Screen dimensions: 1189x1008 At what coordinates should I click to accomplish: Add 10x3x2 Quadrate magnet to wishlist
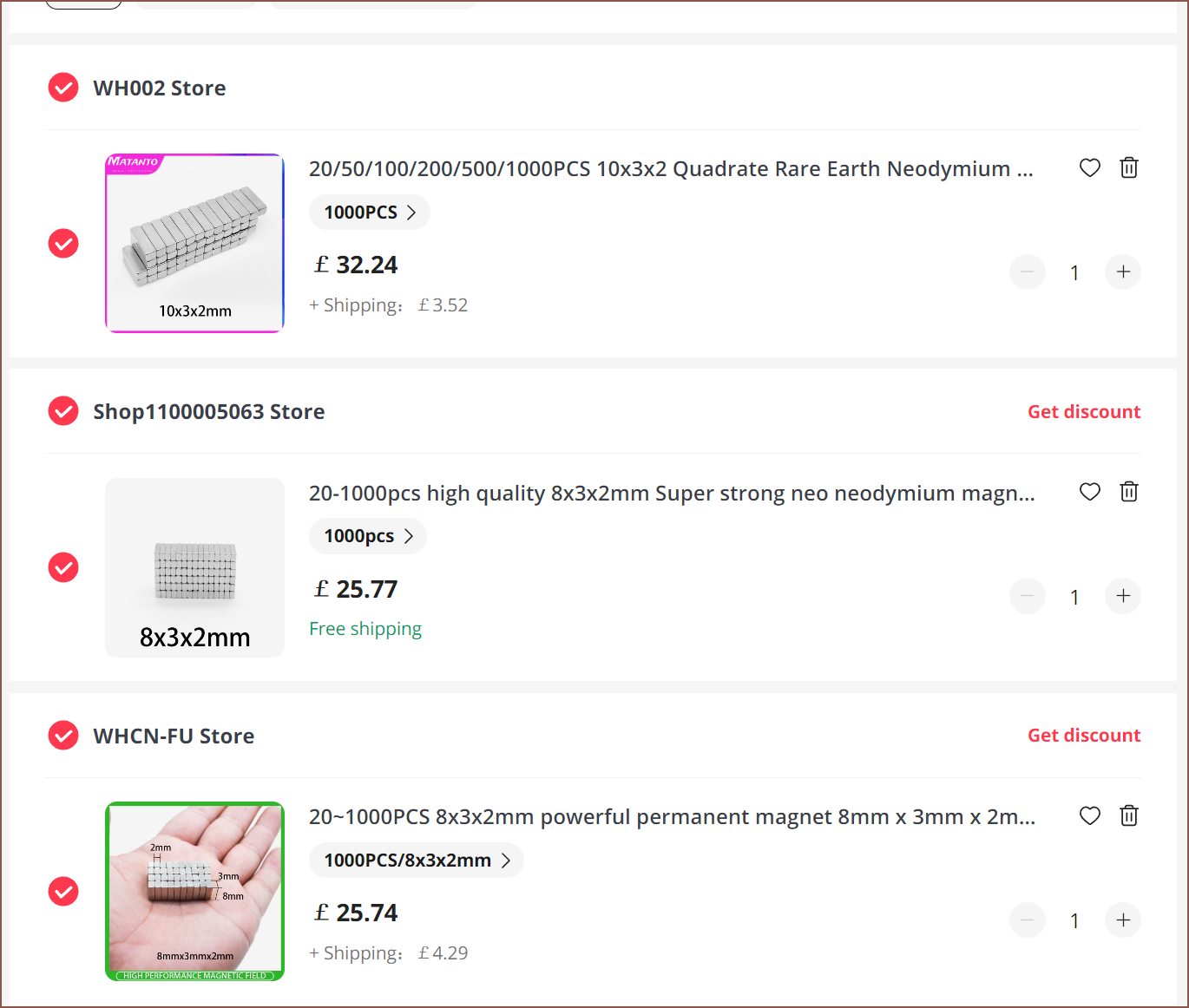(x=1089, y=167)
